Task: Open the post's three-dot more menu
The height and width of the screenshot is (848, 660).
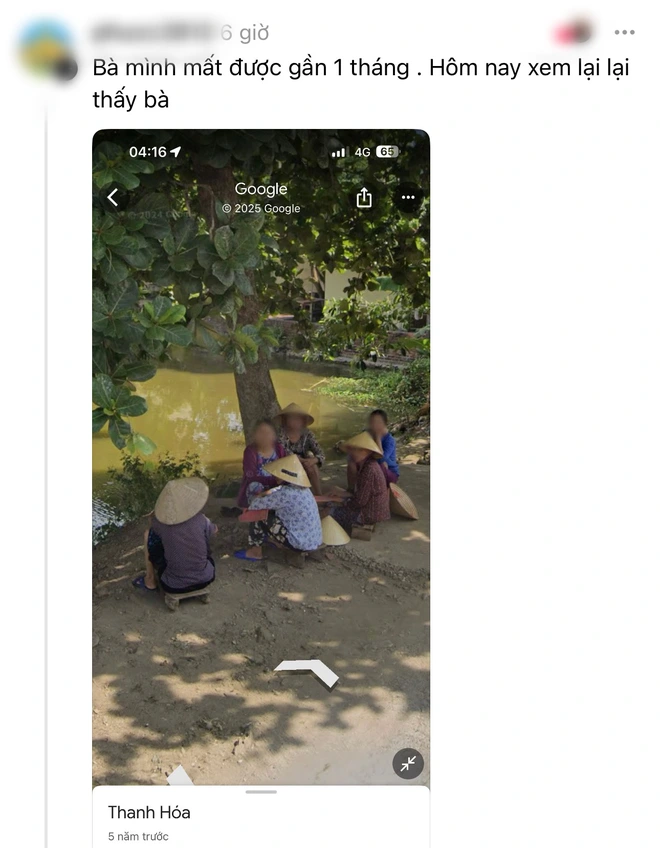Action: [x=624, y=32]
